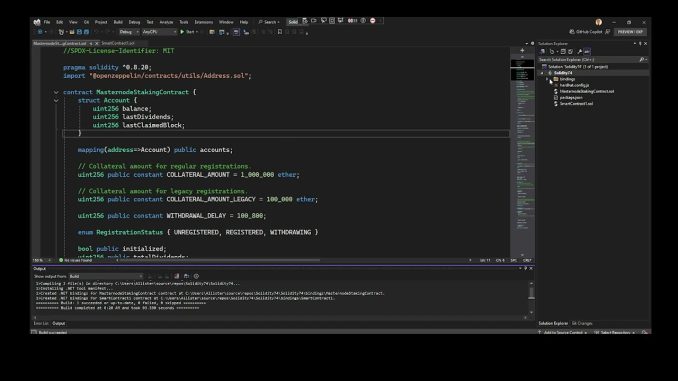Click Solution Explorer search options icon

pos(643,60)
